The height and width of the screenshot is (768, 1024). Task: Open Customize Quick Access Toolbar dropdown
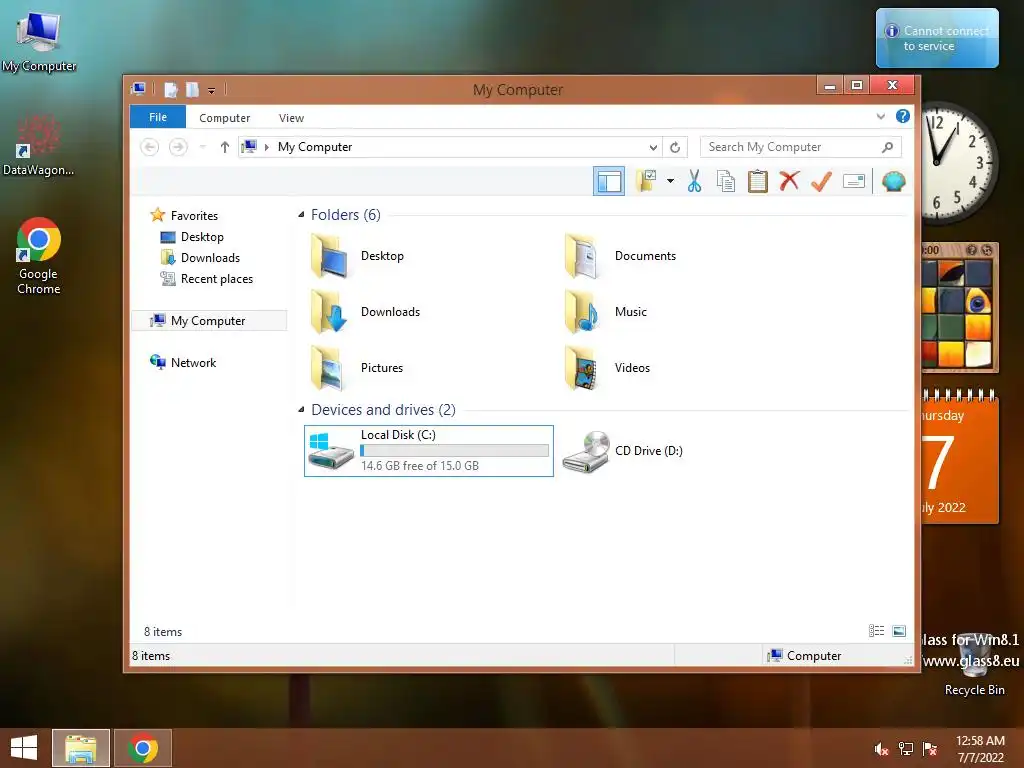pyautogui.click(x=212, y=90)
